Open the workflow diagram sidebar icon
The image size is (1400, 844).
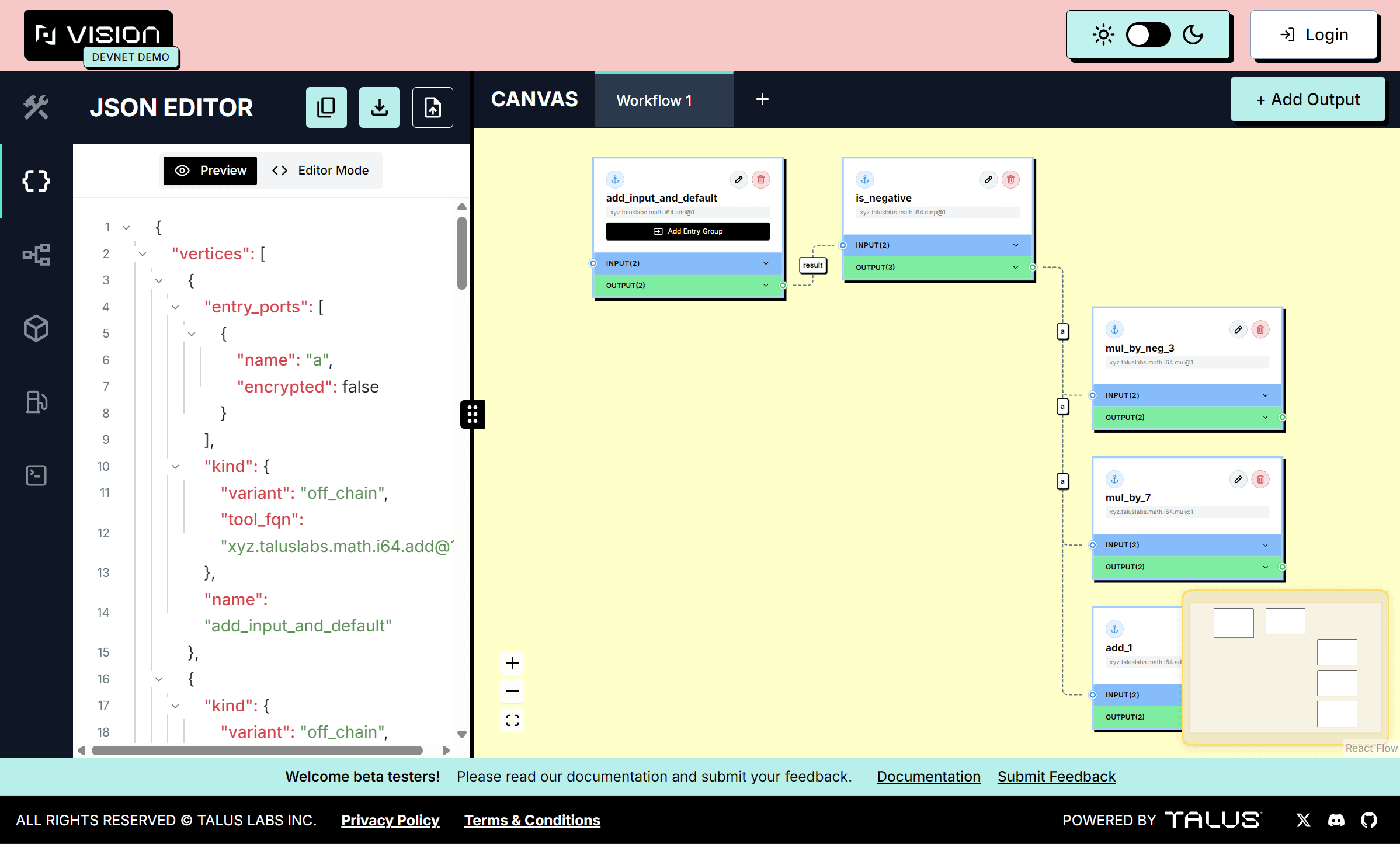[x=36, y=255]
